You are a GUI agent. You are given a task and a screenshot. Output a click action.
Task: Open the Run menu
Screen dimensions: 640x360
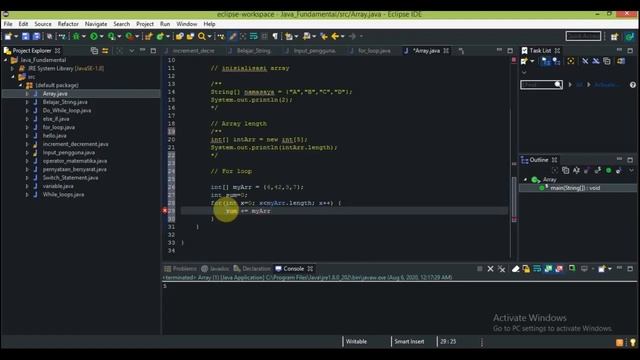click(165, 24)
